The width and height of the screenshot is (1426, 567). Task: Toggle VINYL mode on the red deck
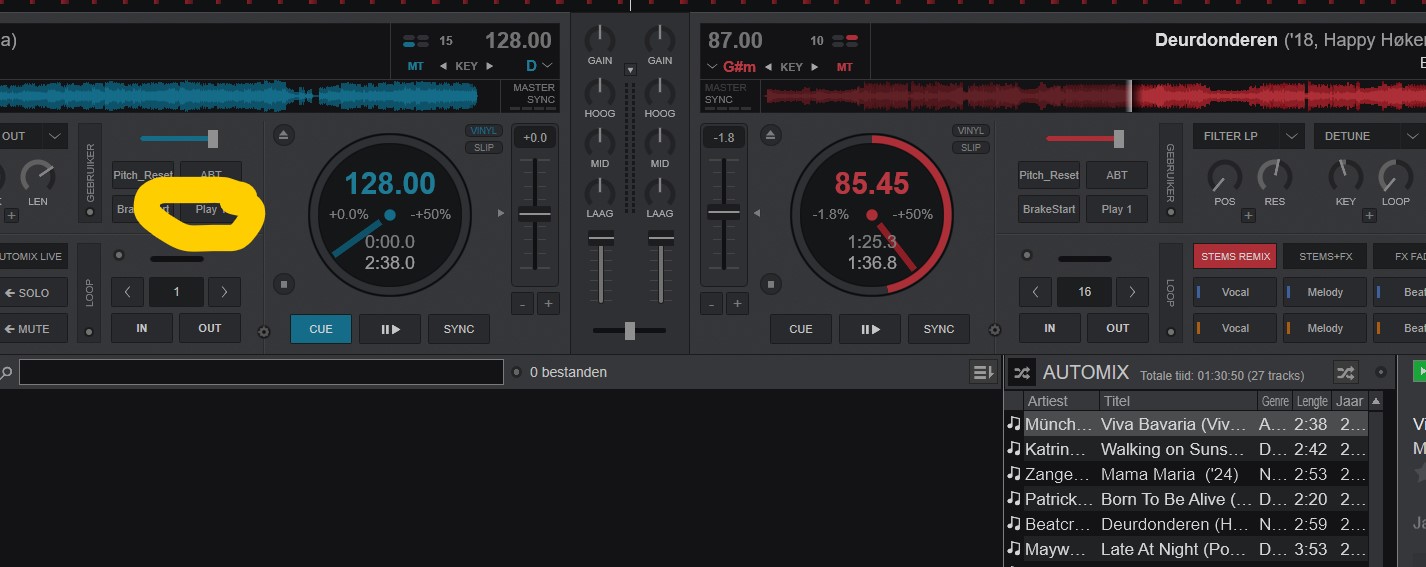pos(970,131)
